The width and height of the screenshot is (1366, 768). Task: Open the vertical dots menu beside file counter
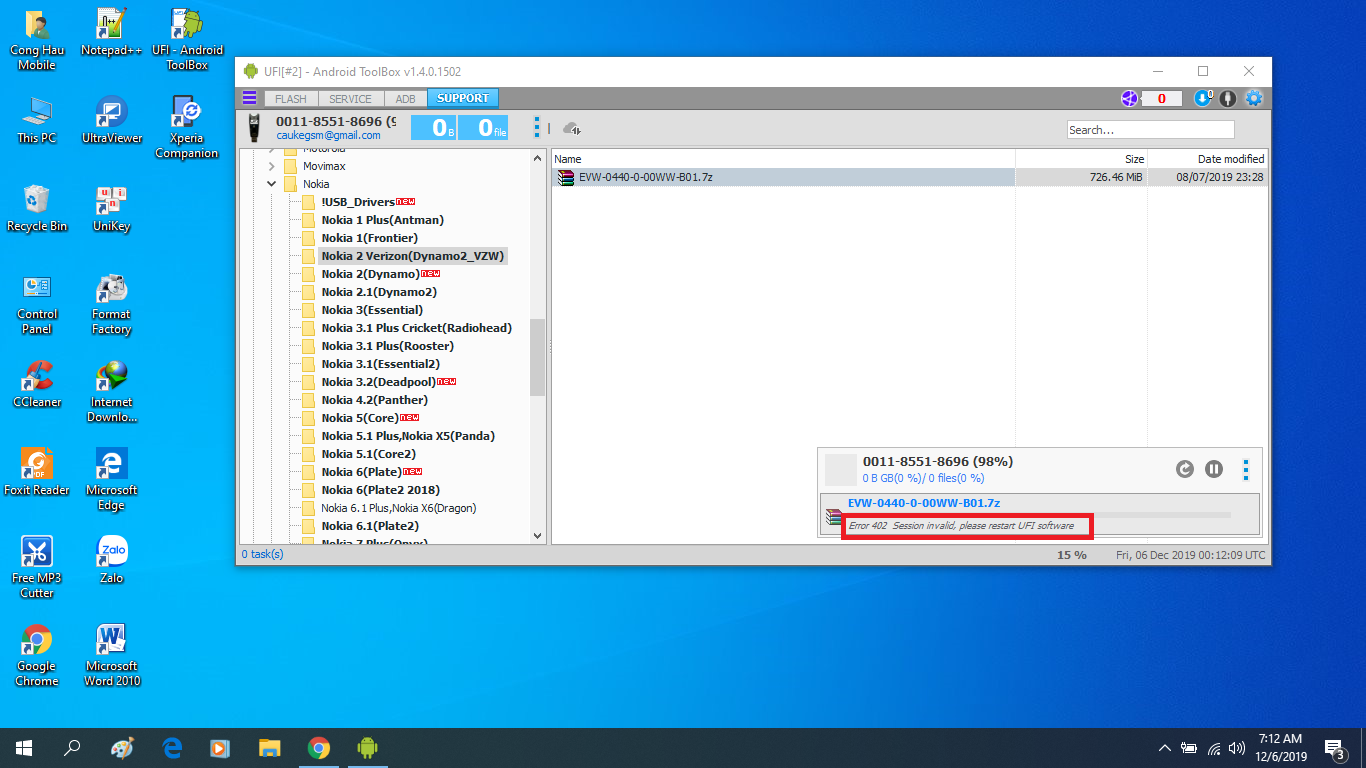click(x=537, y=127)
